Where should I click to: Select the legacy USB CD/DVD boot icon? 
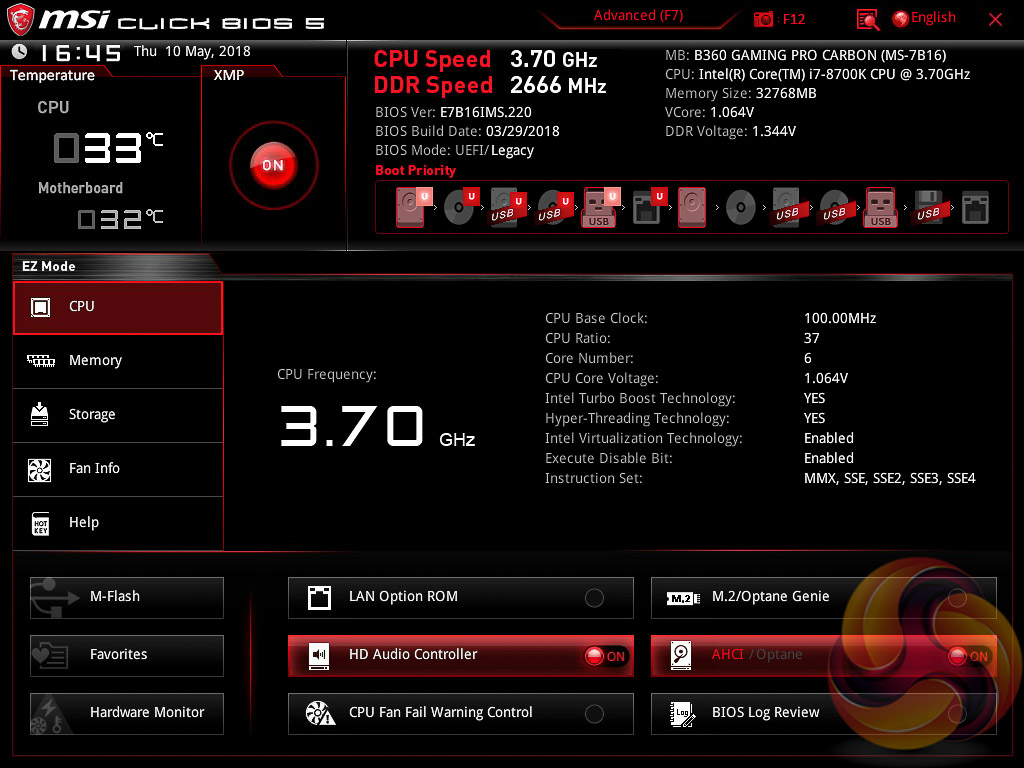[835, 207]
